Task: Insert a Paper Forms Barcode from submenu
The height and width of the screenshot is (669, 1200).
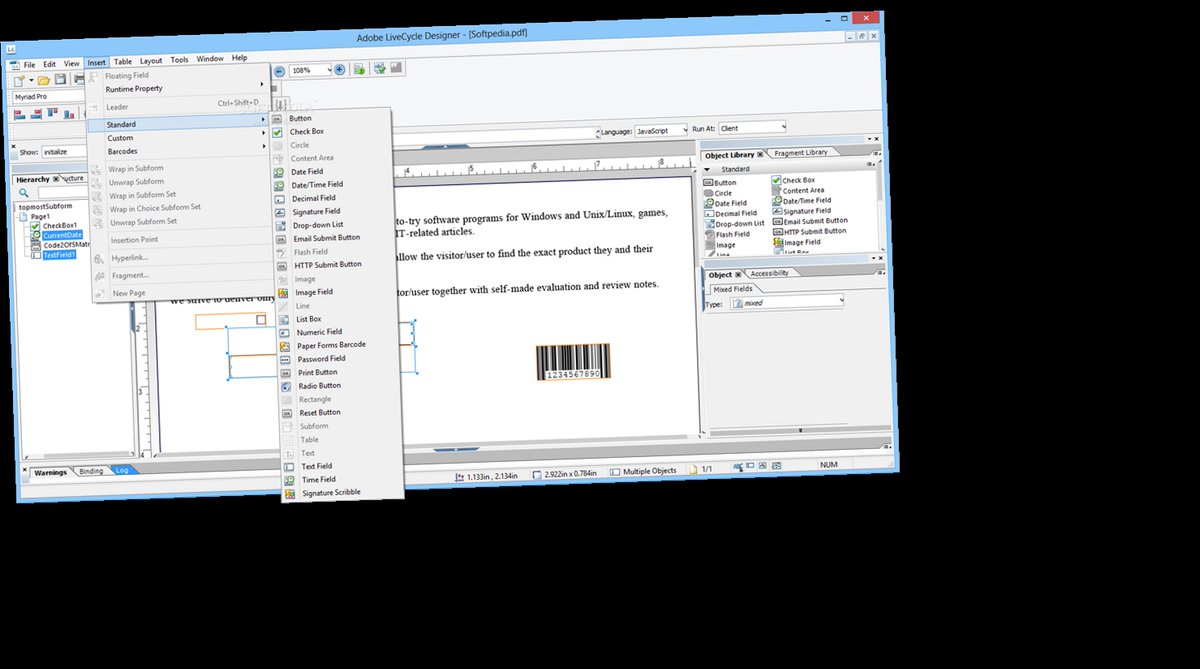Action: [x=331, y=345]
